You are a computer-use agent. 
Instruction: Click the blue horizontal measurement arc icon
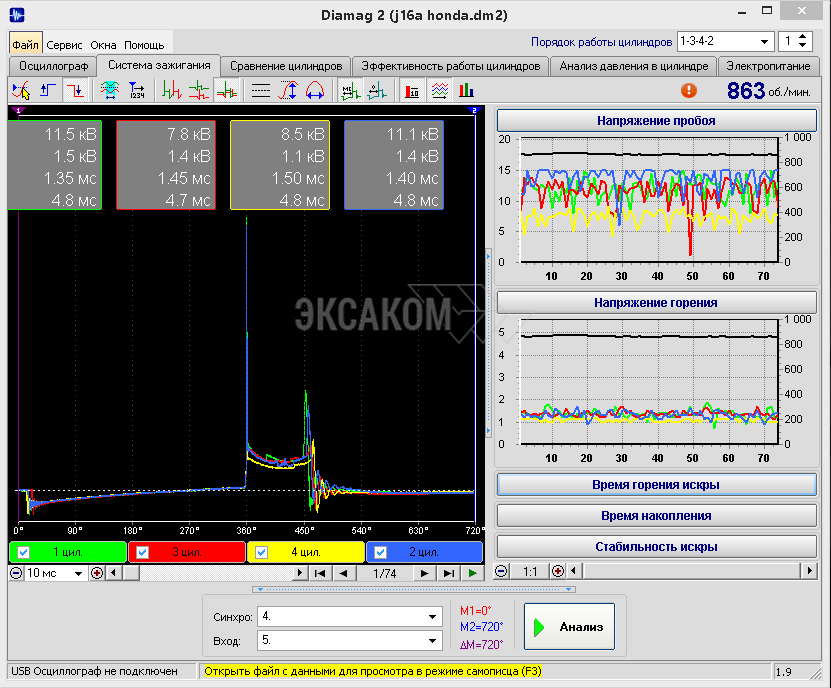315,90
